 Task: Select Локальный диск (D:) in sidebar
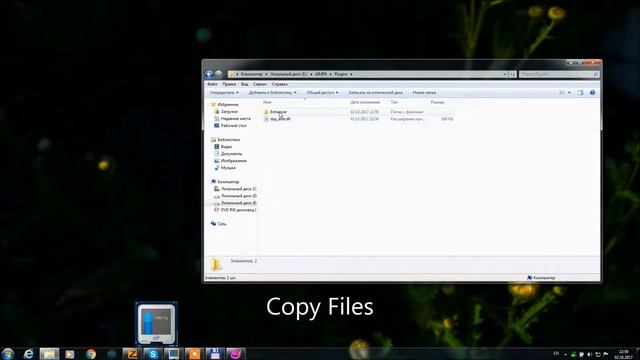click(x=238, y=196)
